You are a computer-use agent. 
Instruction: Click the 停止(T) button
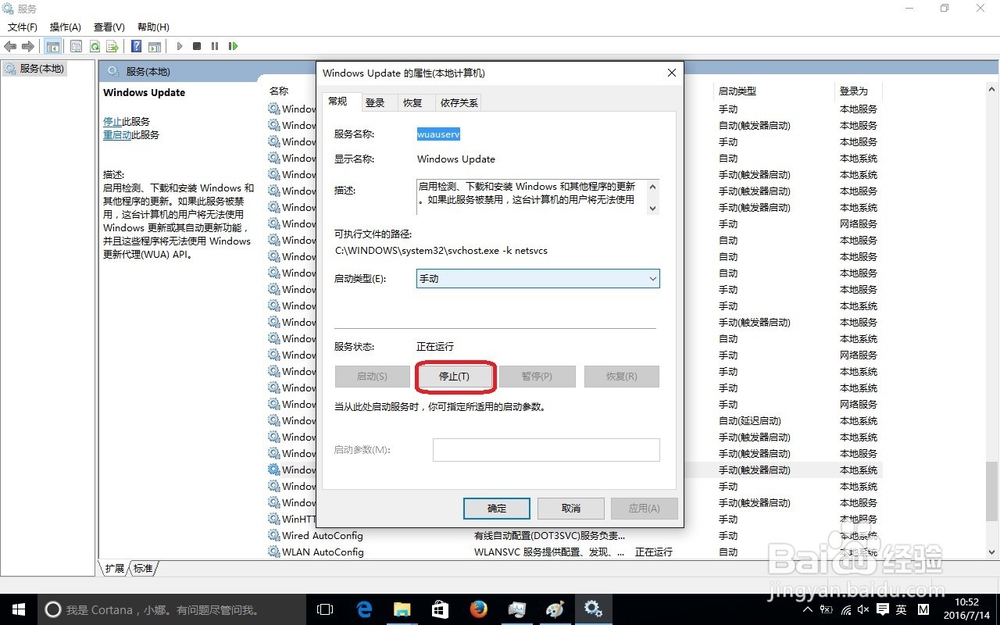coord(455,376)
